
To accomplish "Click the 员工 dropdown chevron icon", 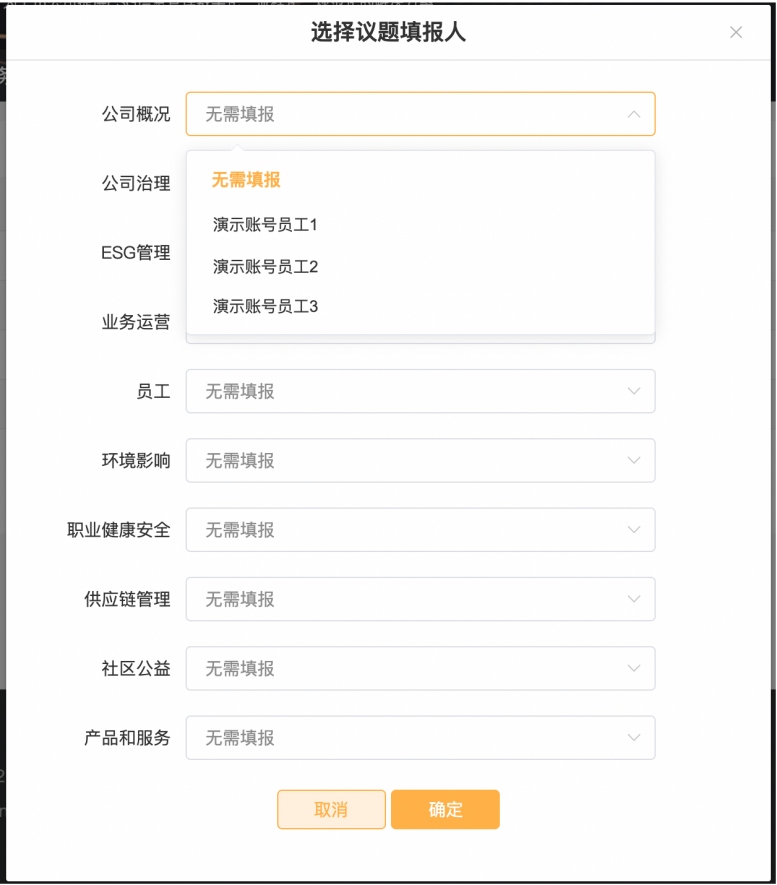I will (x=634, y=391).
